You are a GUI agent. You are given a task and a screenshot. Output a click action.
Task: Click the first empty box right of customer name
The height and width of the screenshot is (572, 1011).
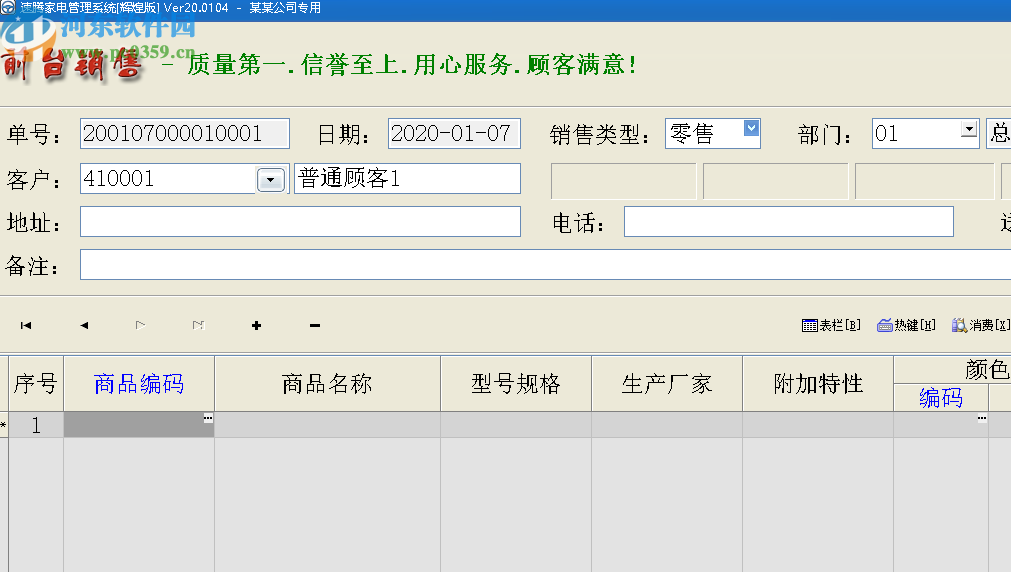pyautogui.click(x=623, y=181)
